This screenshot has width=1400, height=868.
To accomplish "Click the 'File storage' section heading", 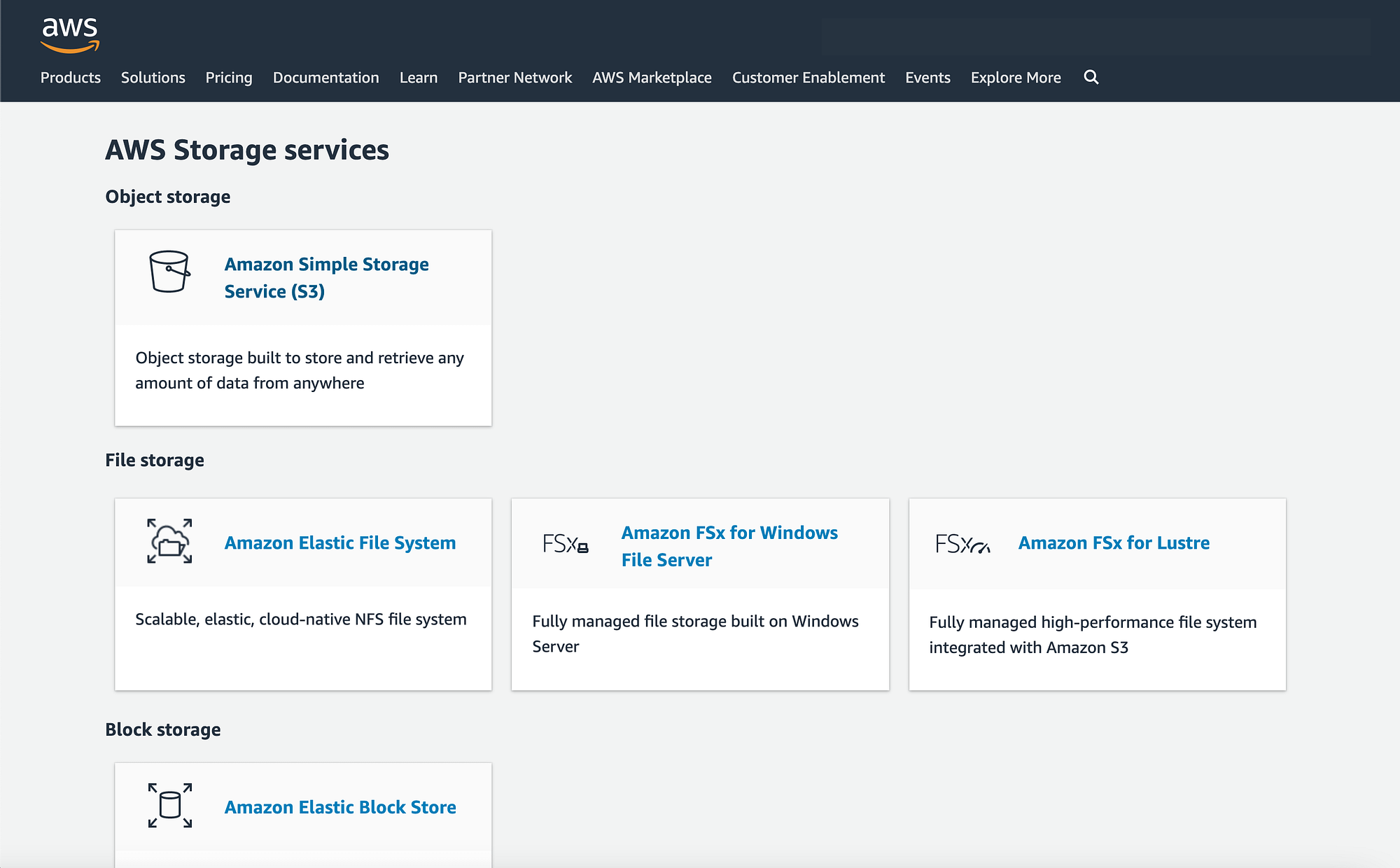I will point(155,461).
